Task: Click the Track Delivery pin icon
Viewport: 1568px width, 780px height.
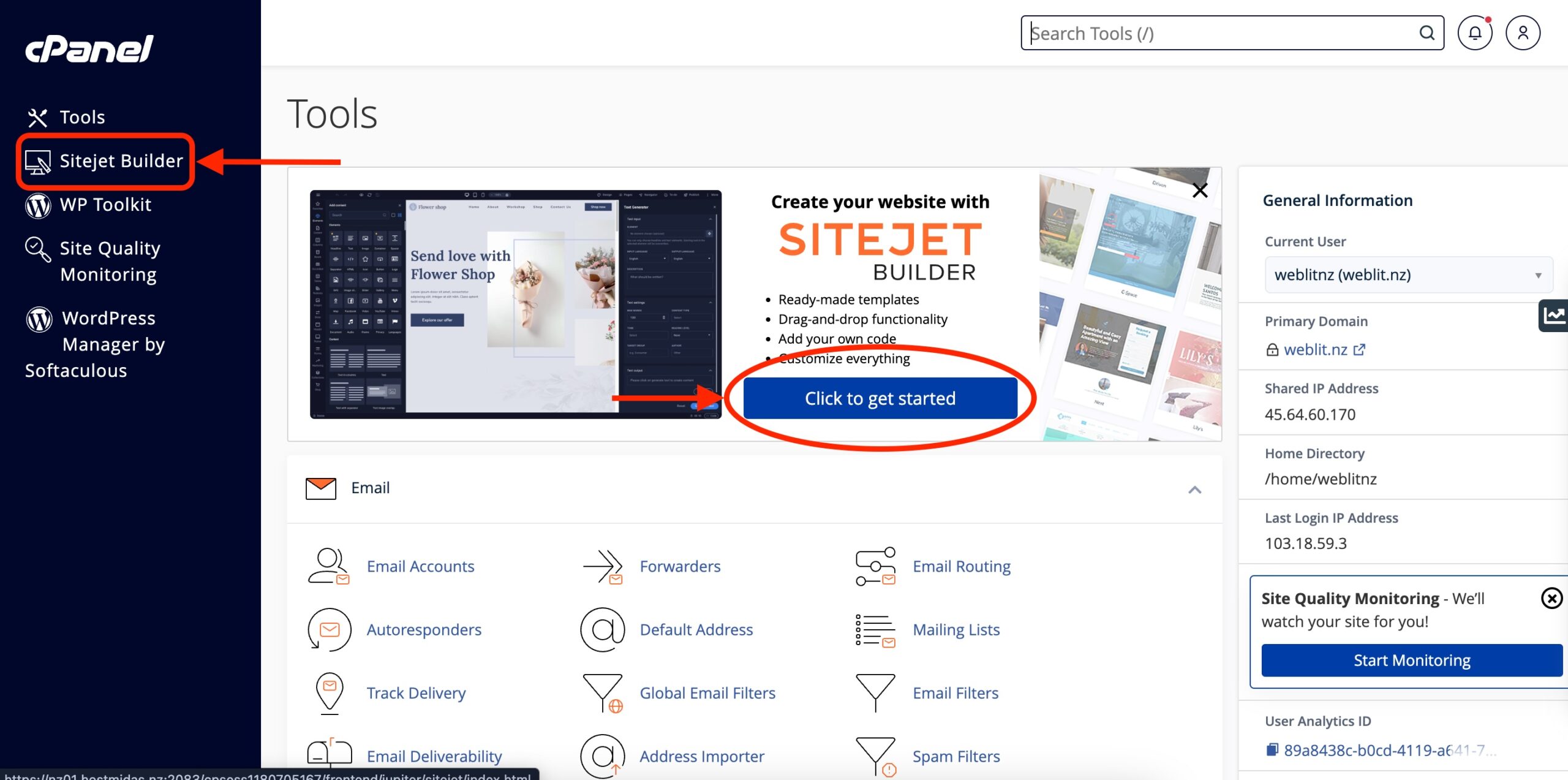Action: click(x=330, y=694)
